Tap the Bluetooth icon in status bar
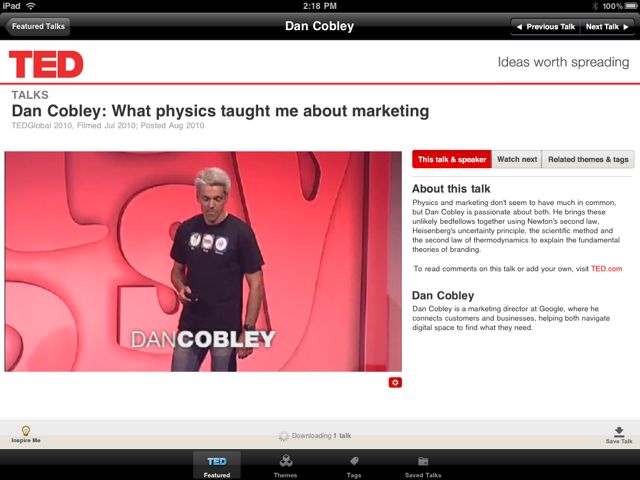This screenshot has width=640, height=480. tap(595, 6)
